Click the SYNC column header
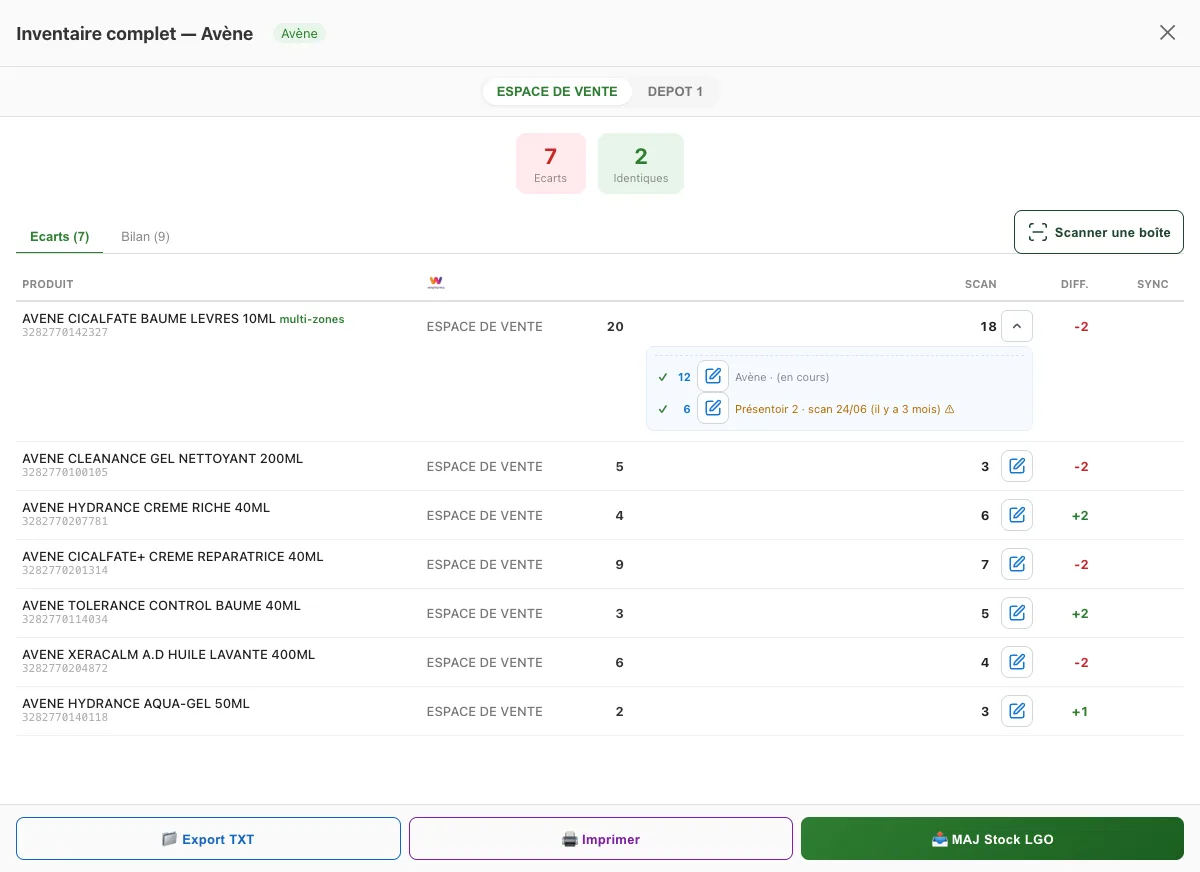The height and width of the screenshot is (872, 1200). (1153, 284)
